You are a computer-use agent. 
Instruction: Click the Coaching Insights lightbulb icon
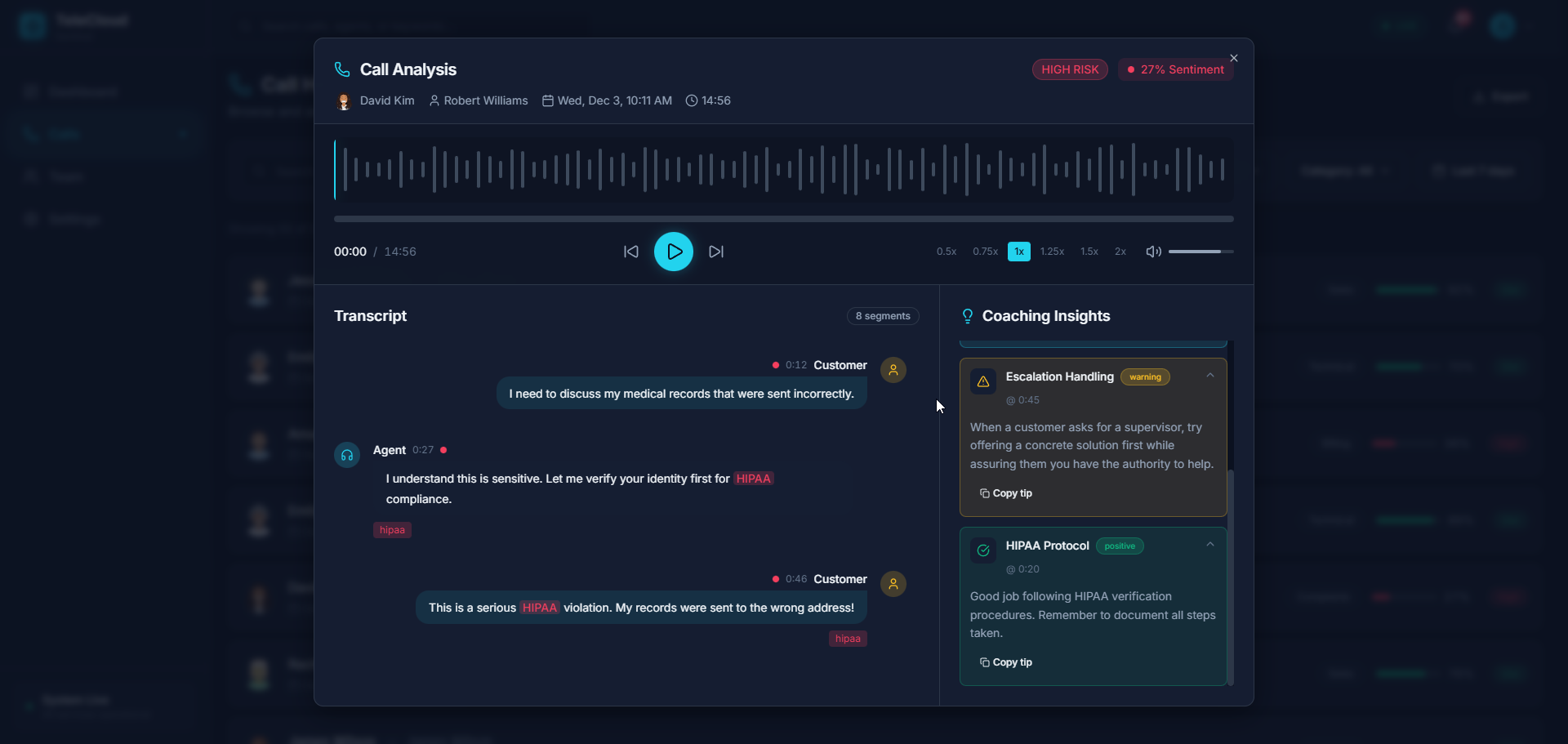[968, 316]
